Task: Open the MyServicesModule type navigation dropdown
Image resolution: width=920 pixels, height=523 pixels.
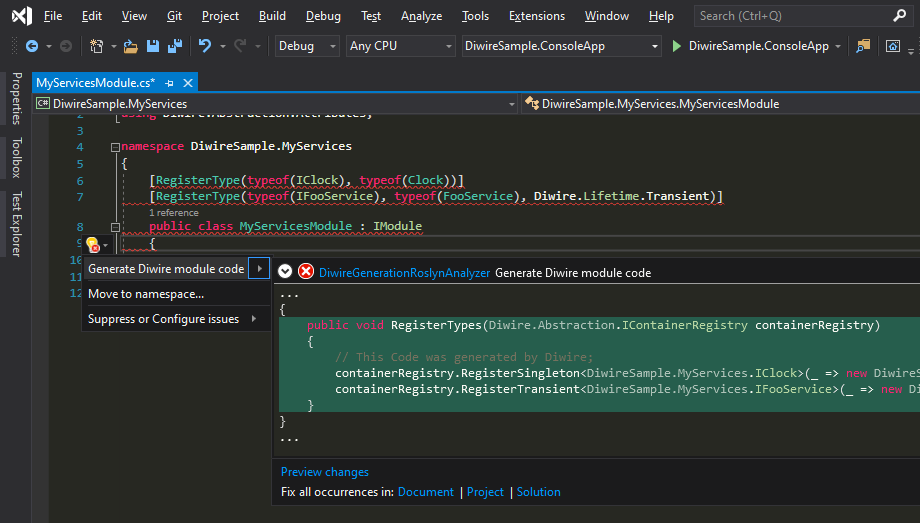Action: tap(721, 104)
